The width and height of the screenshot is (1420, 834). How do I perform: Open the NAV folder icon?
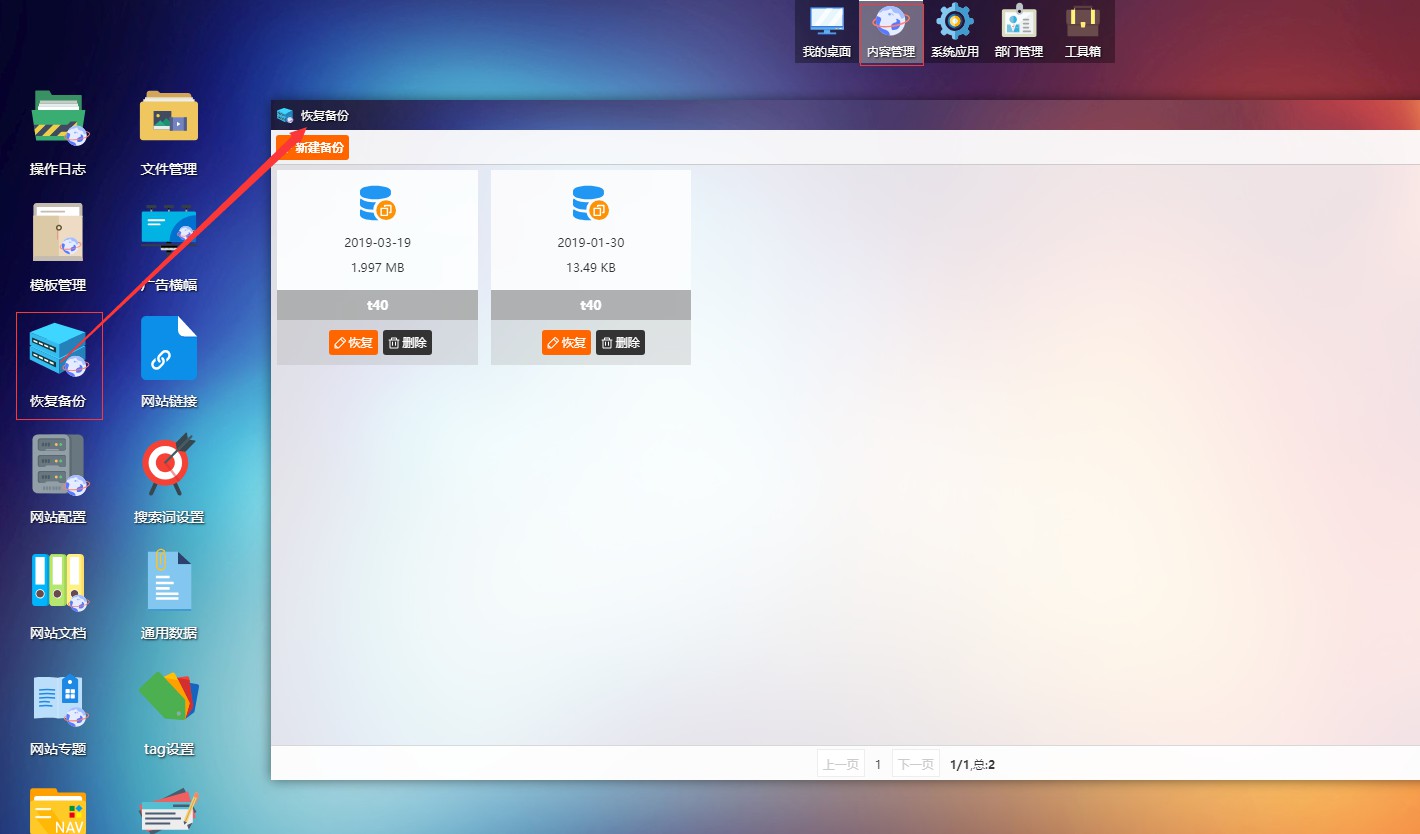[58, 812]
